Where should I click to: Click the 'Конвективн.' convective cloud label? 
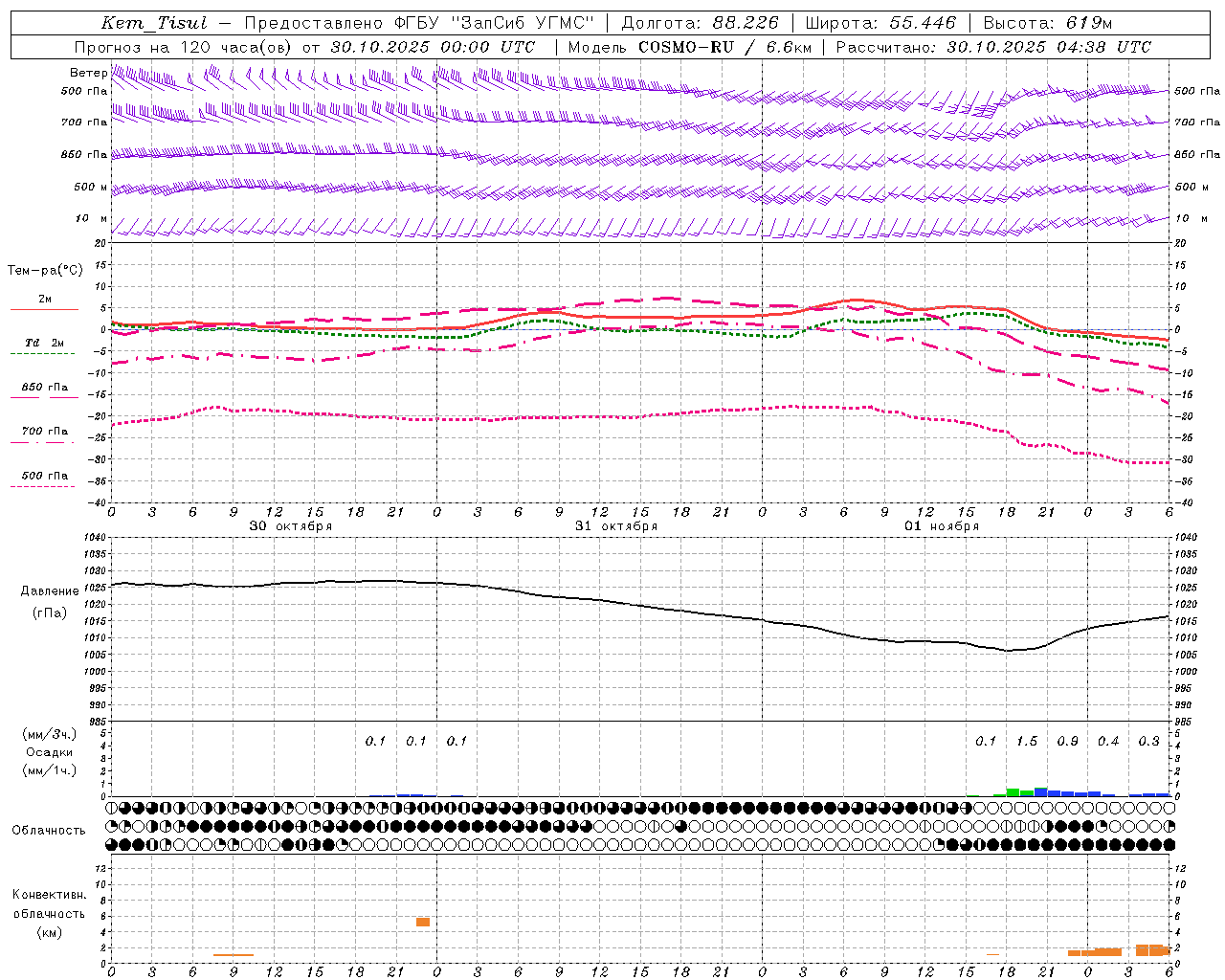[x=50, y=895]
